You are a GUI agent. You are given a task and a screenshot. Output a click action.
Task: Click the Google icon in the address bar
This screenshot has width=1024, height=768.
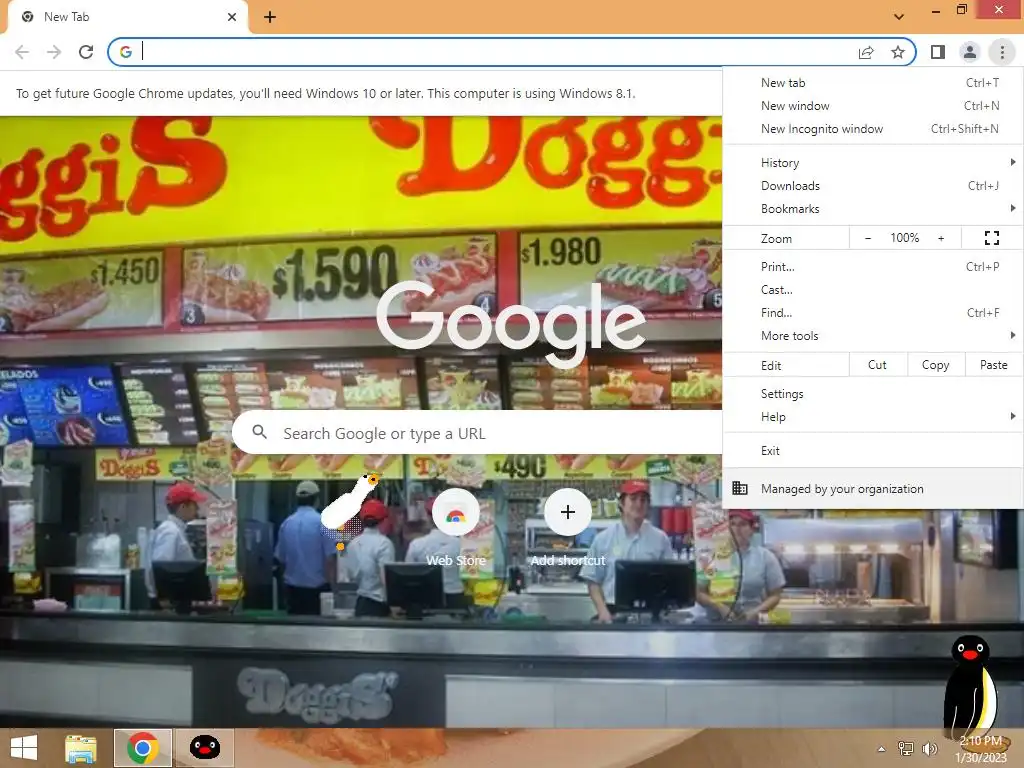(126, 52)
